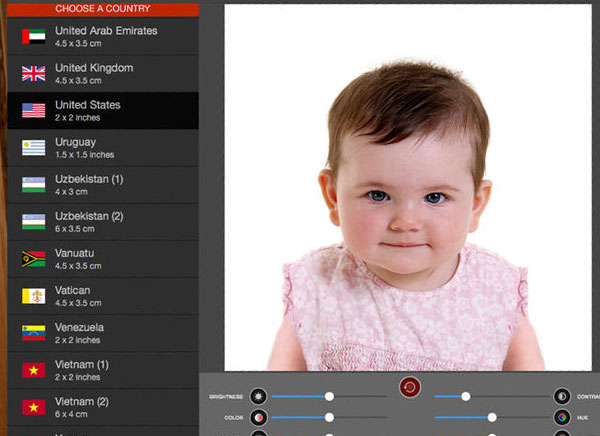Image resolution: width=600 pixels, height=436 pixels.
Task: Click the Vietnam (1) flag icon
Action: click(x=34, y=371)
